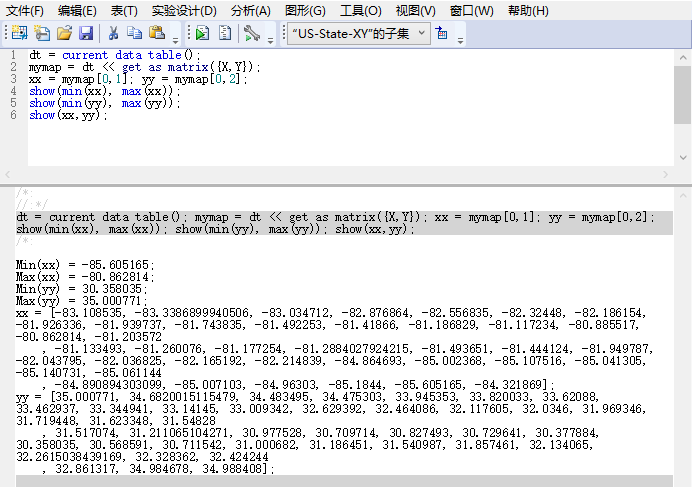Open the 帮助(H) menu
This screenshot has height=487, width=692.
[x=528, y=10]
